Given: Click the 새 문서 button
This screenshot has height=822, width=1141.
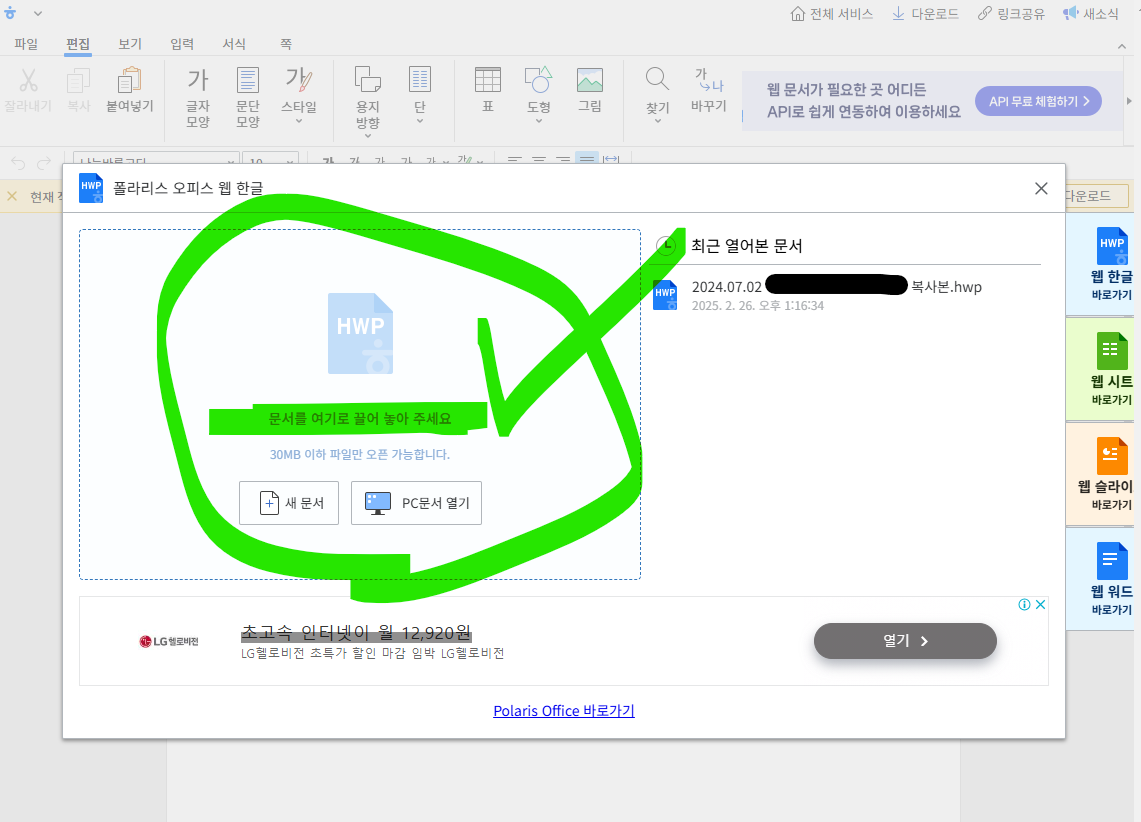Looking at the screenshot, I should click(289, 503).
